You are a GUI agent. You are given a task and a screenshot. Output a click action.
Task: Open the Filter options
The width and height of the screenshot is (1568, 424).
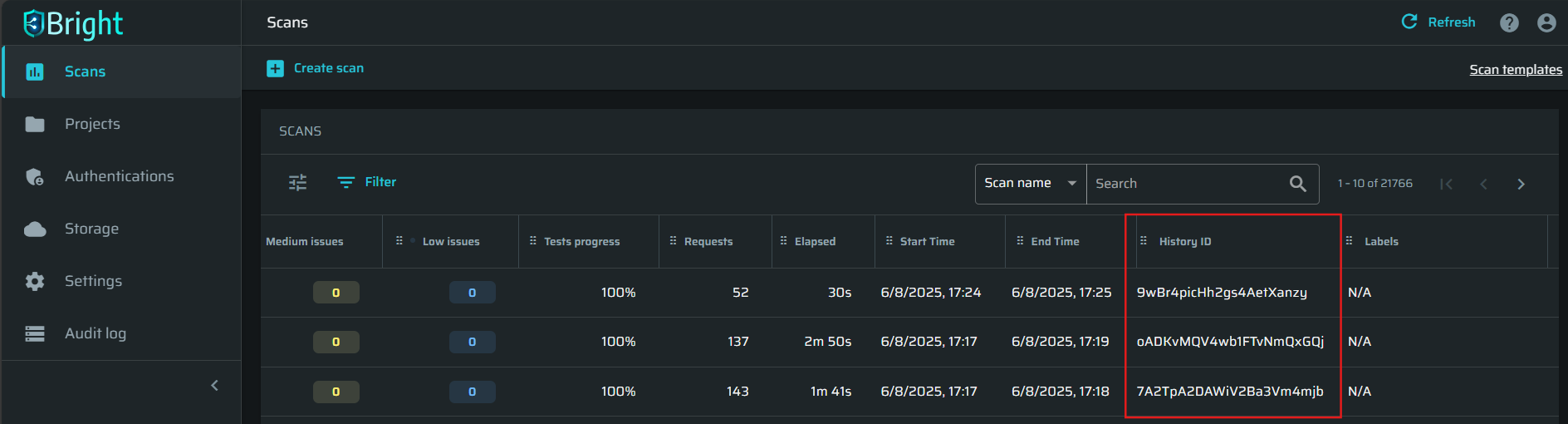(x=366, y=182)
